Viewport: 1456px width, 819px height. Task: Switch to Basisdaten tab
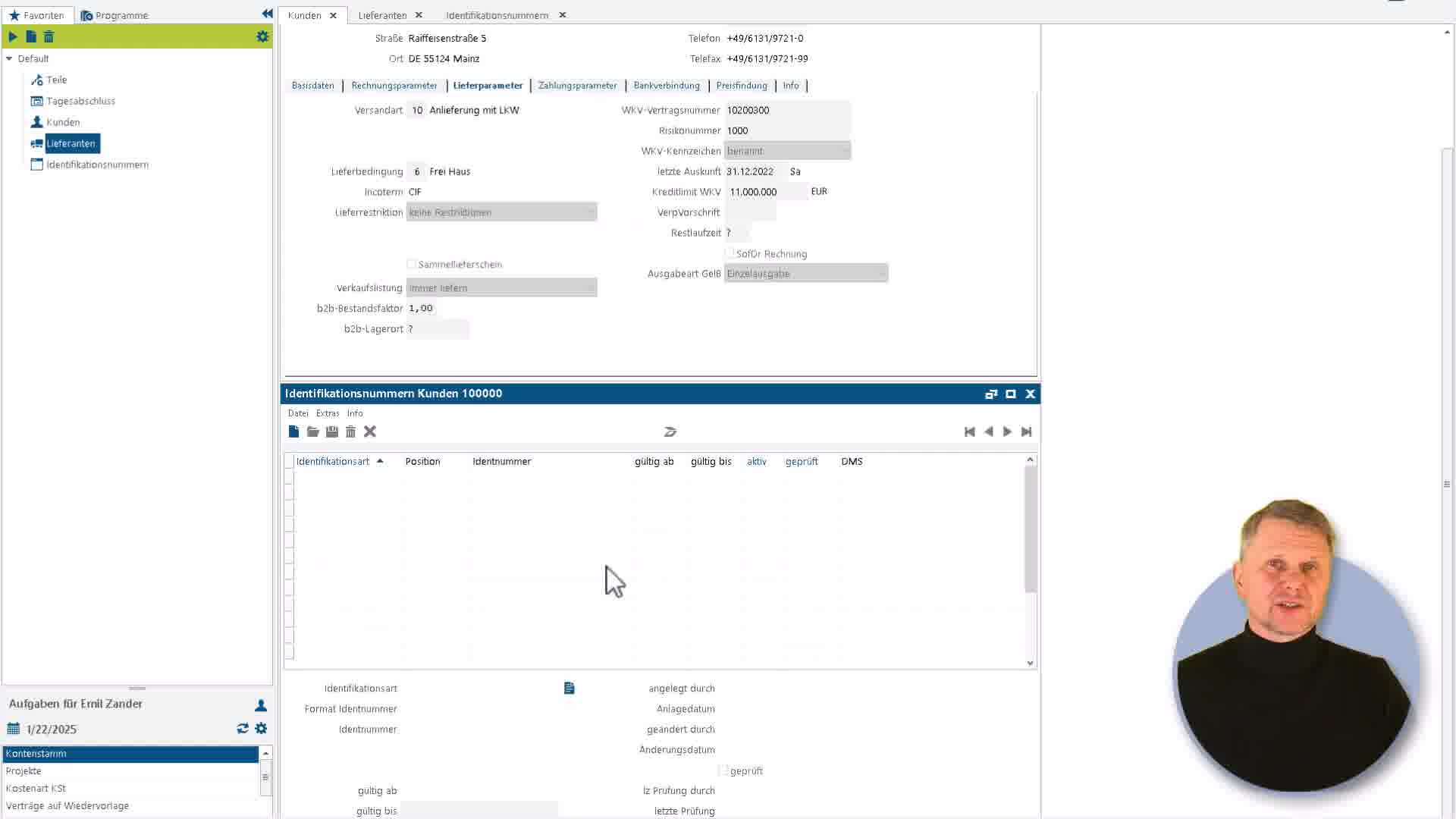(x=312, y=86)
